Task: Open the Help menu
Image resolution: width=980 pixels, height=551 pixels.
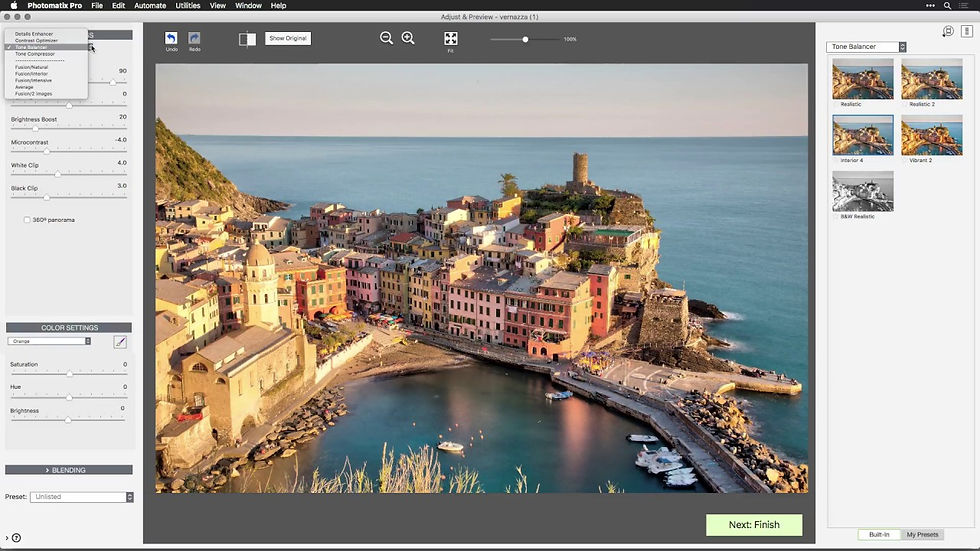Action: (x=278, y=5)
